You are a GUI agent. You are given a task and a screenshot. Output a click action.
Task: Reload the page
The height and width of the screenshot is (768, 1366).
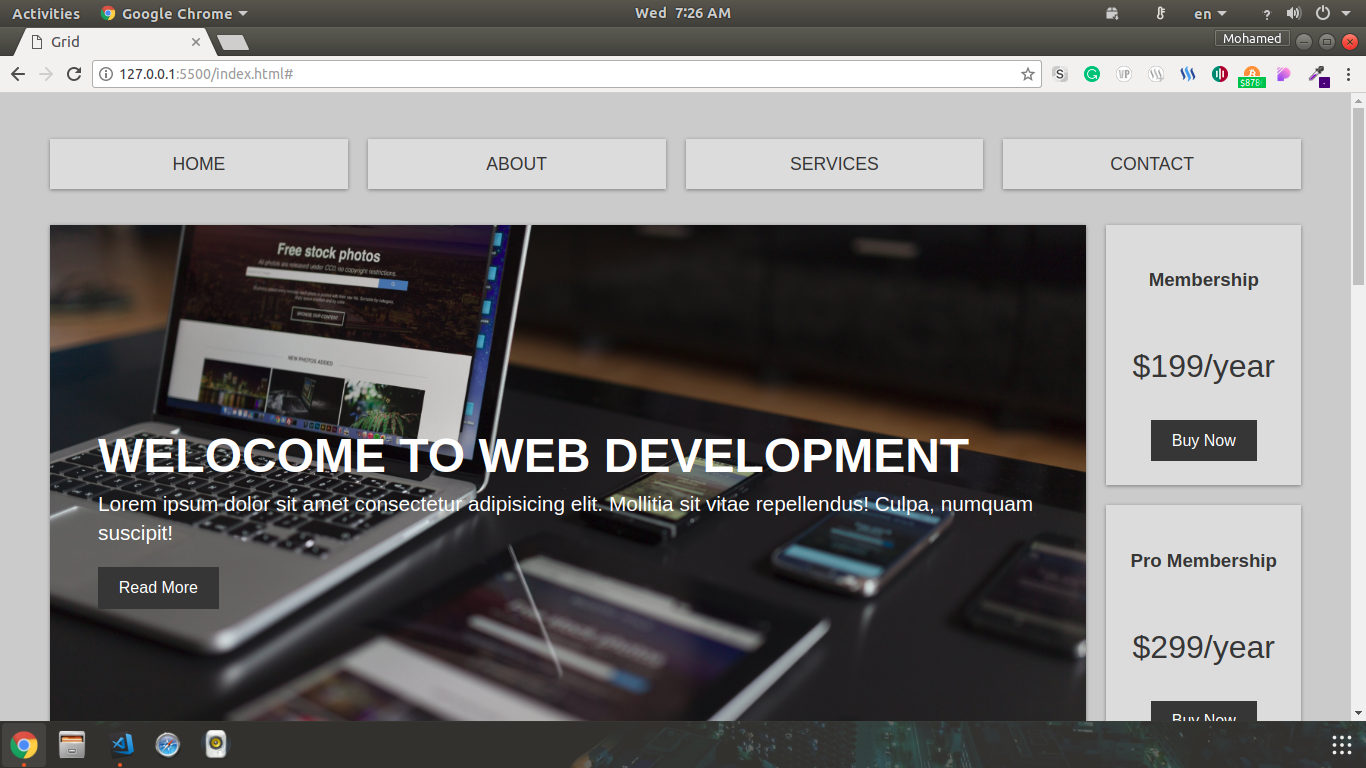(x=73, y=74)
